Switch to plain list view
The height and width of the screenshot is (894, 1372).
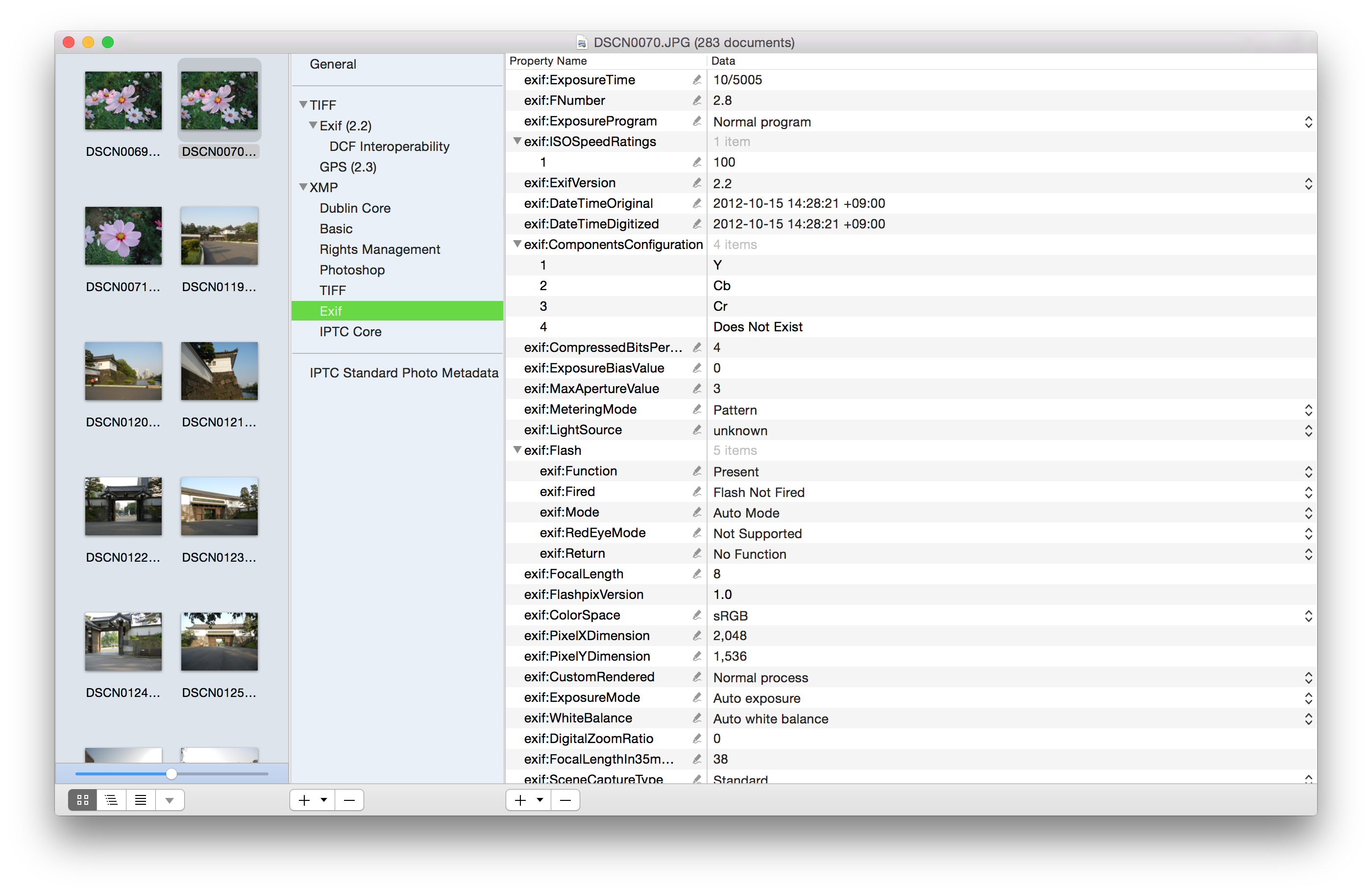click(x=140, y=800)
